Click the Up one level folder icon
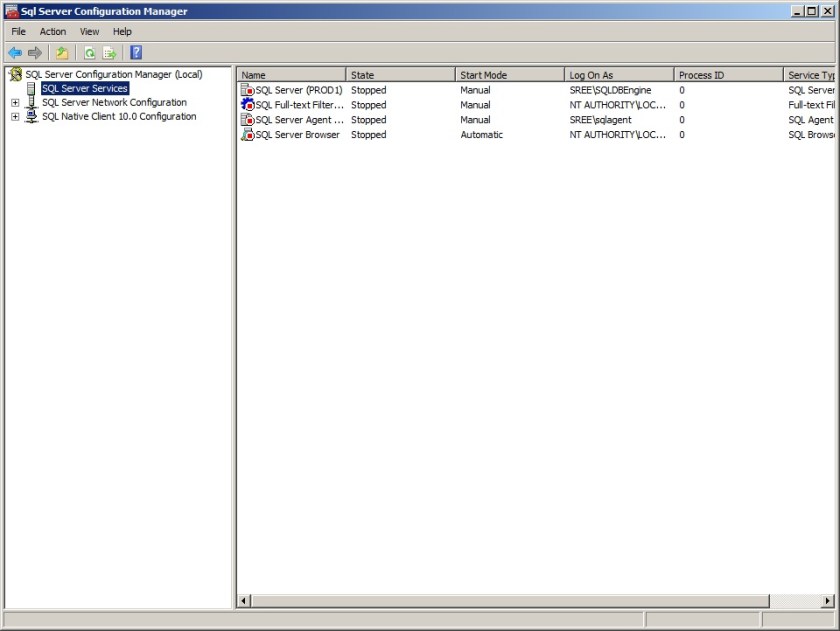840x631 pixels. point(62,53)
